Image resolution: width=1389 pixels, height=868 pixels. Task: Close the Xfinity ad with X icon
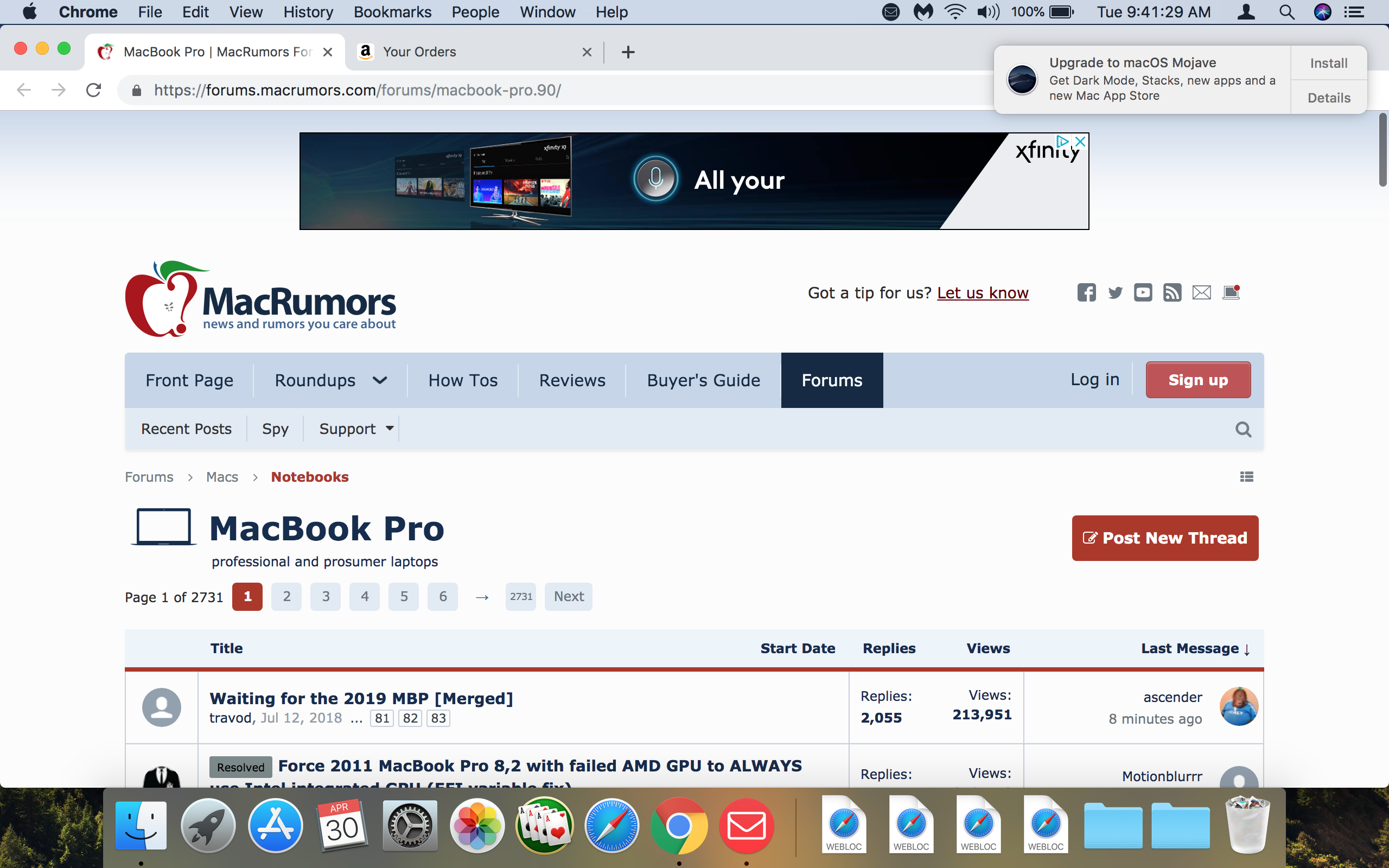[1080, 141]
